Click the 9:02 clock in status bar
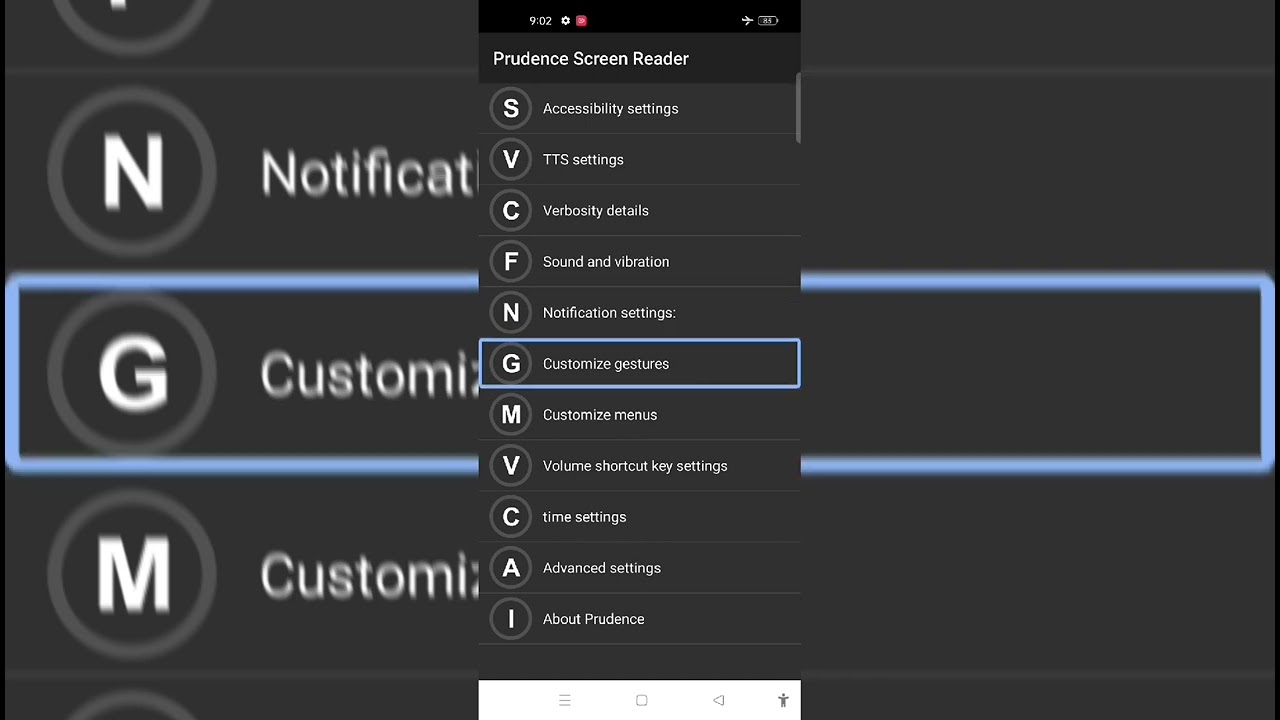 [x=540, y=20]
